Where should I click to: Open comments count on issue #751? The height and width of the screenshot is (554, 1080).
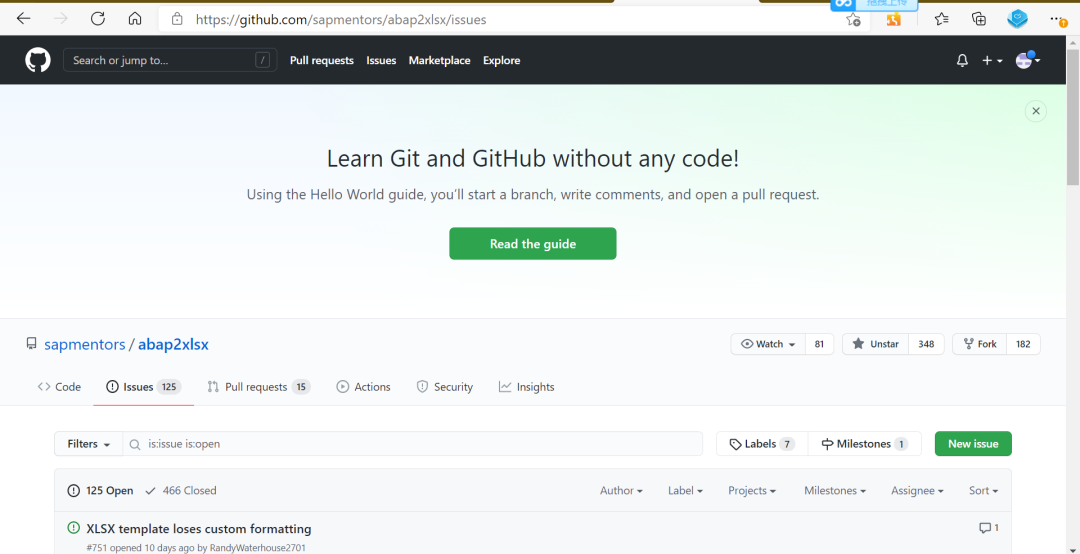coord(988,529)
